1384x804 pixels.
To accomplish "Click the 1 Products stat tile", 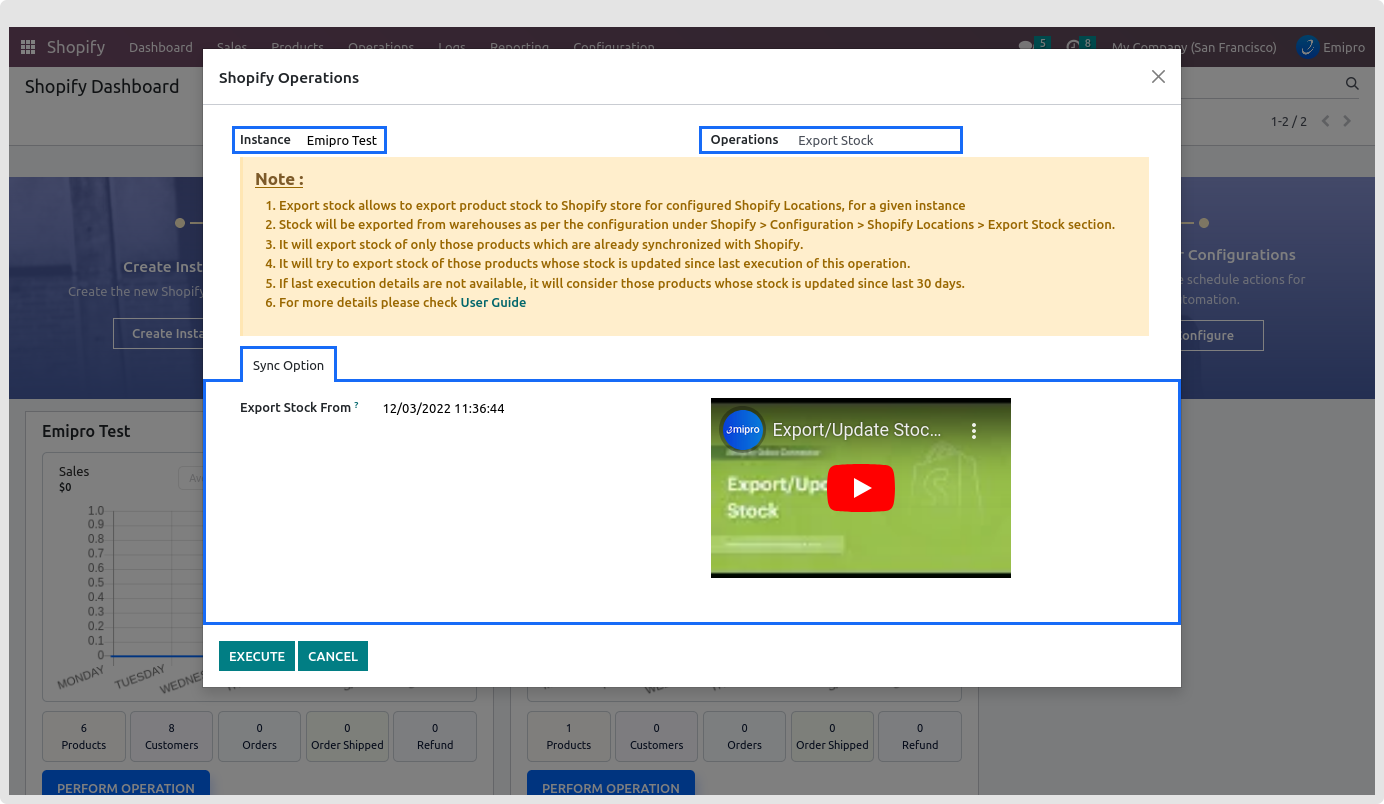I will pos(569,736).
